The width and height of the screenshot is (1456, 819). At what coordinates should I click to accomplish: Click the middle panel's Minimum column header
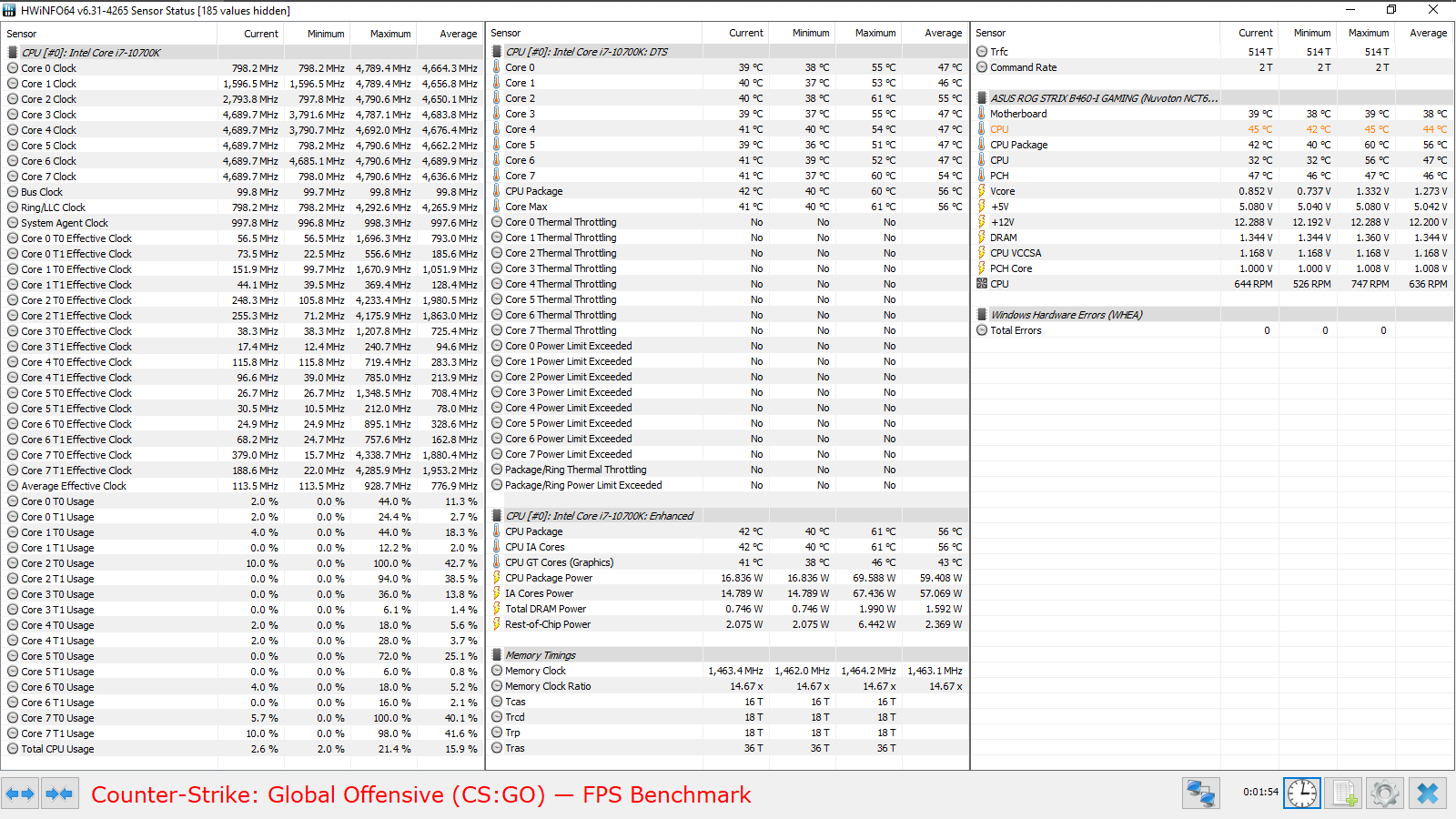pos(802,33)
